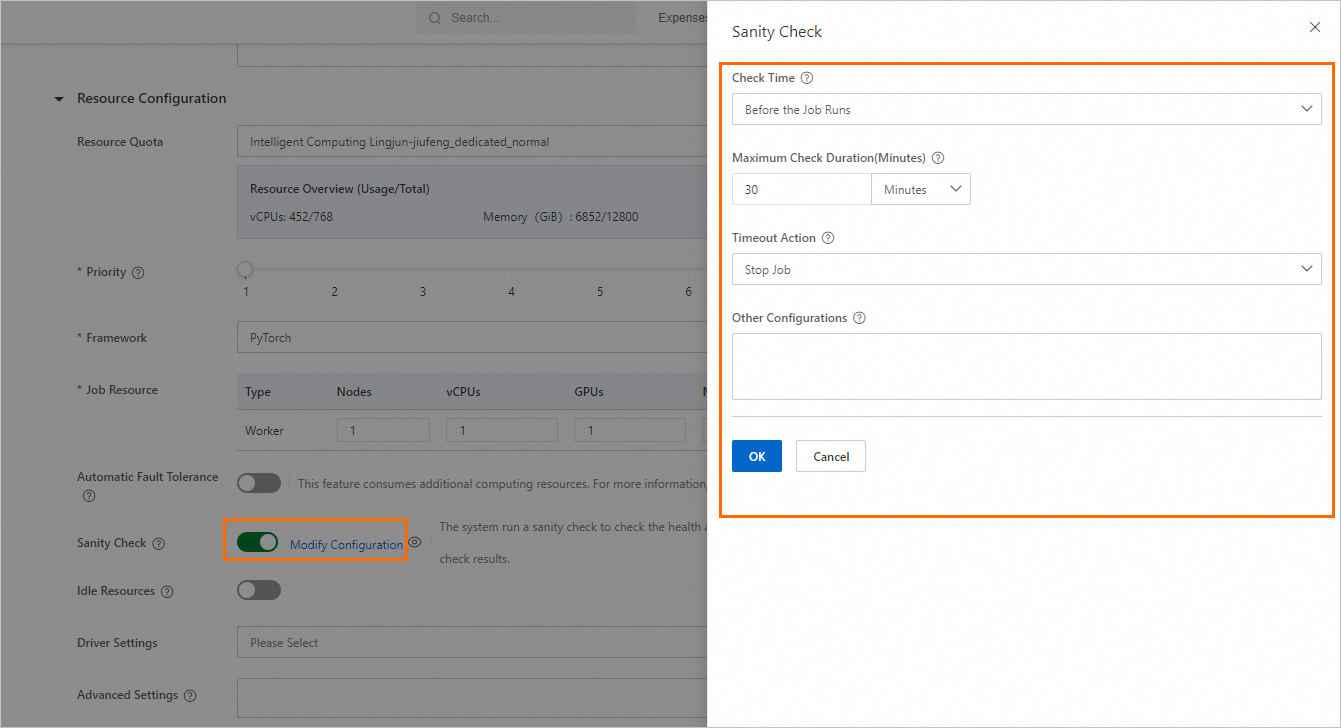
Task: Click the Modify Configuration link
Action: [346, 544]
